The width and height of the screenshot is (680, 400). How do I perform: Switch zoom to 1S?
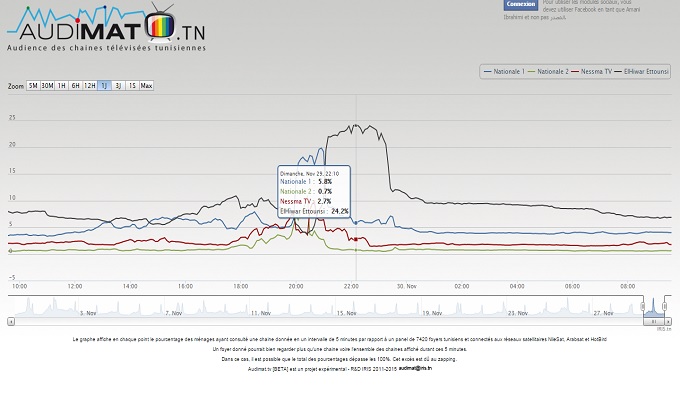tap(132, 86)
